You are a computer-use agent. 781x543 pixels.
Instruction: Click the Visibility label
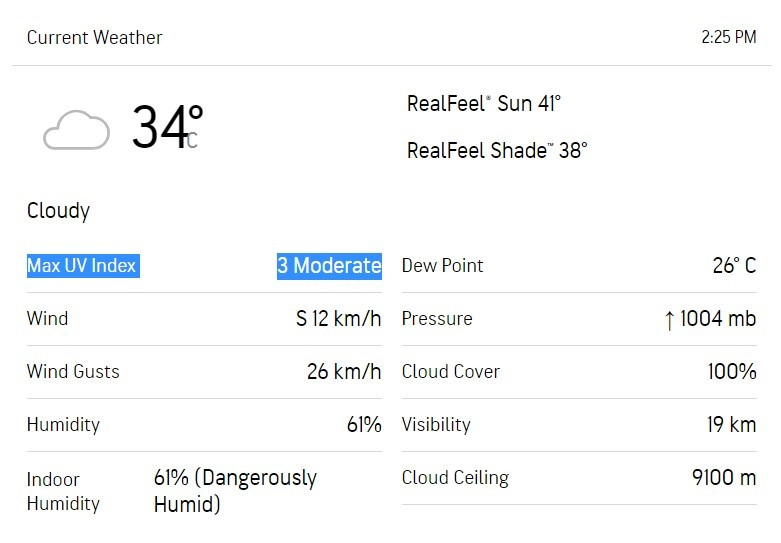pos(436,425)
